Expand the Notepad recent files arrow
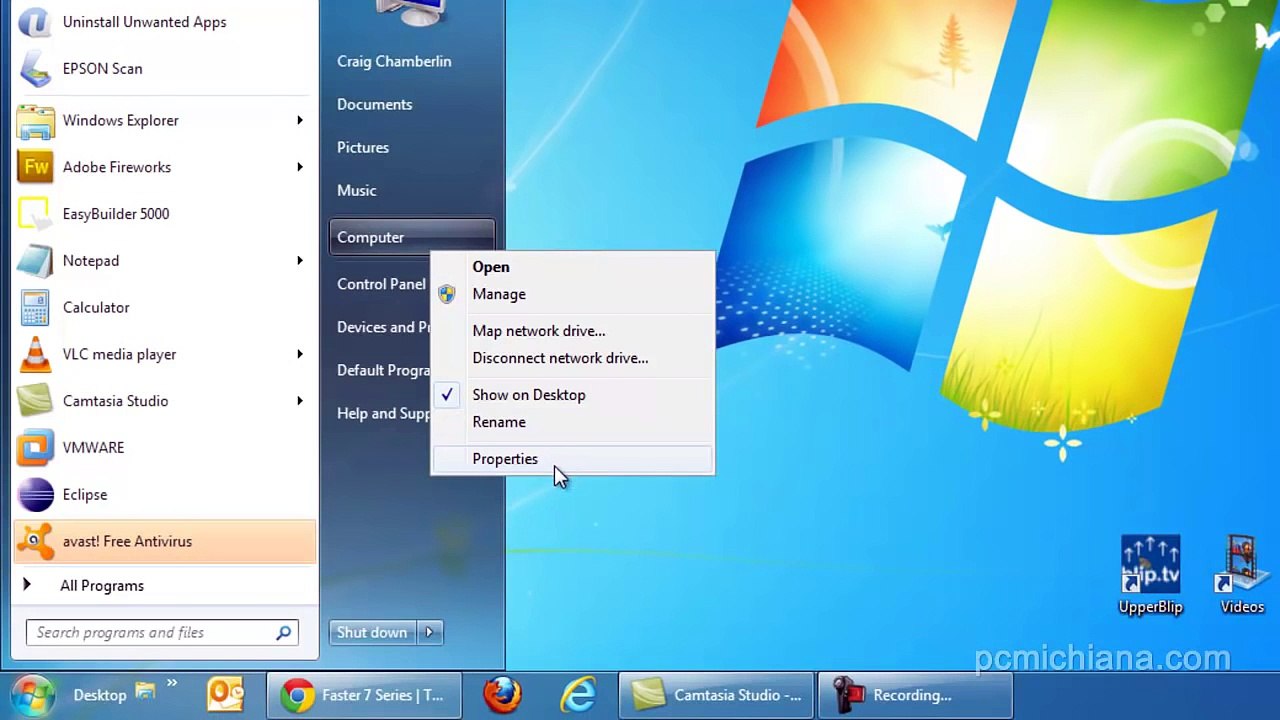The image size is (1280, 720). click(299, 260)
